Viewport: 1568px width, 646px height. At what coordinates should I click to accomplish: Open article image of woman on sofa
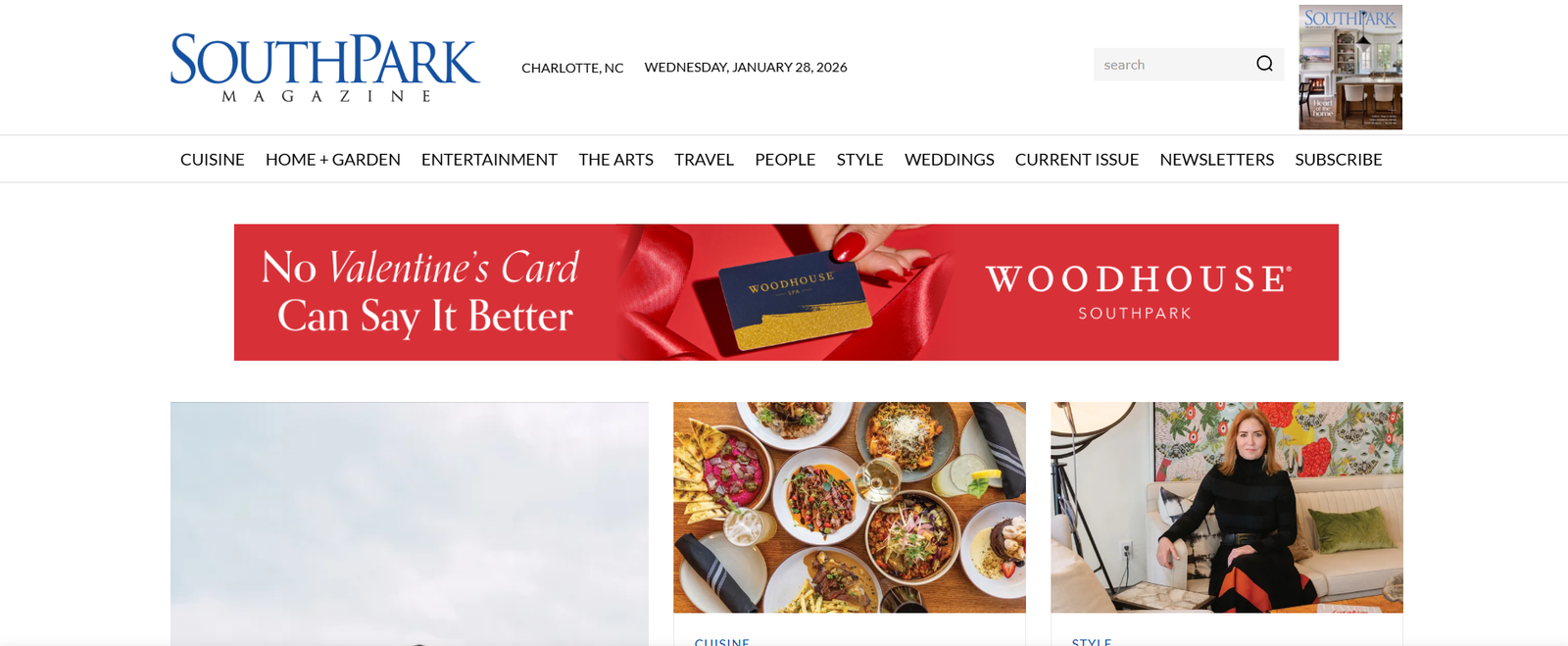[1227, 507]
